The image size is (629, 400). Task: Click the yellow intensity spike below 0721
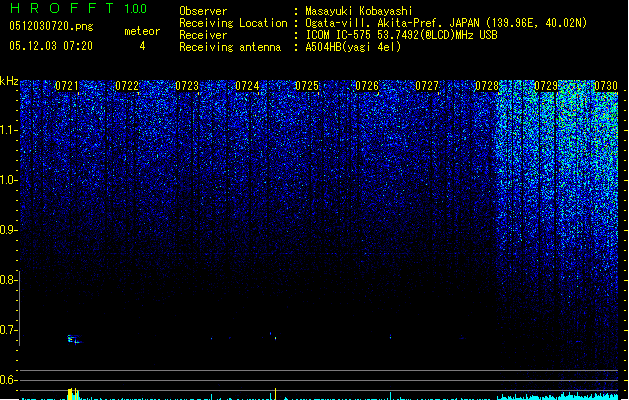pos(73,394)
